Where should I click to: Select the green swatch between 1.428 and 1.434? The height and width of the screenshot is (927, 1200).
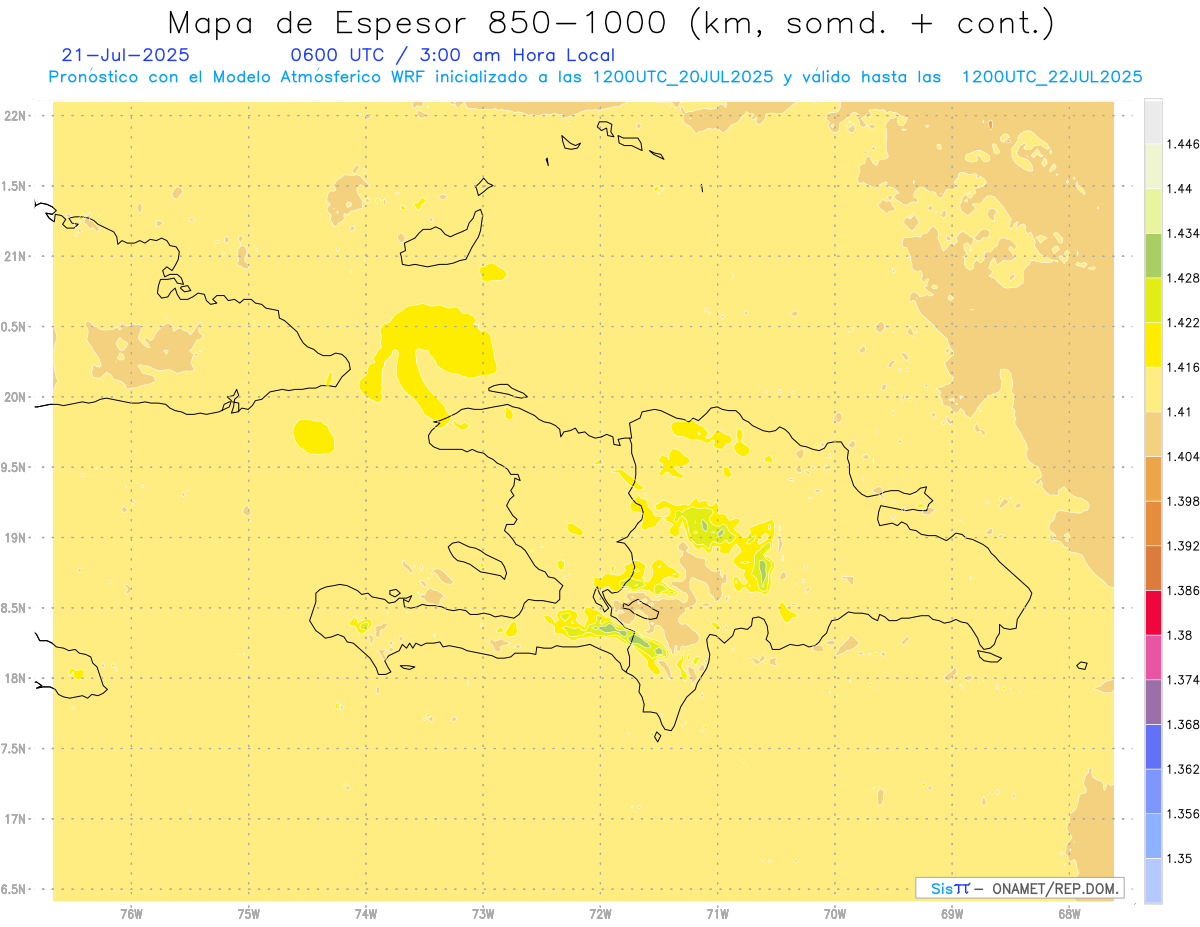1153,255
